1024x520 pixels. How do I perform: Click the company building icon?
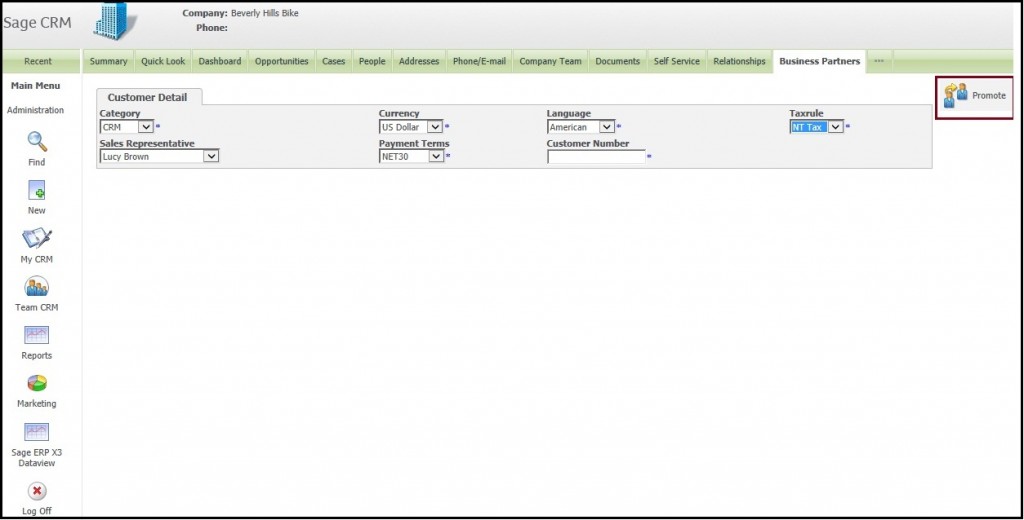[x=115, y=21]
